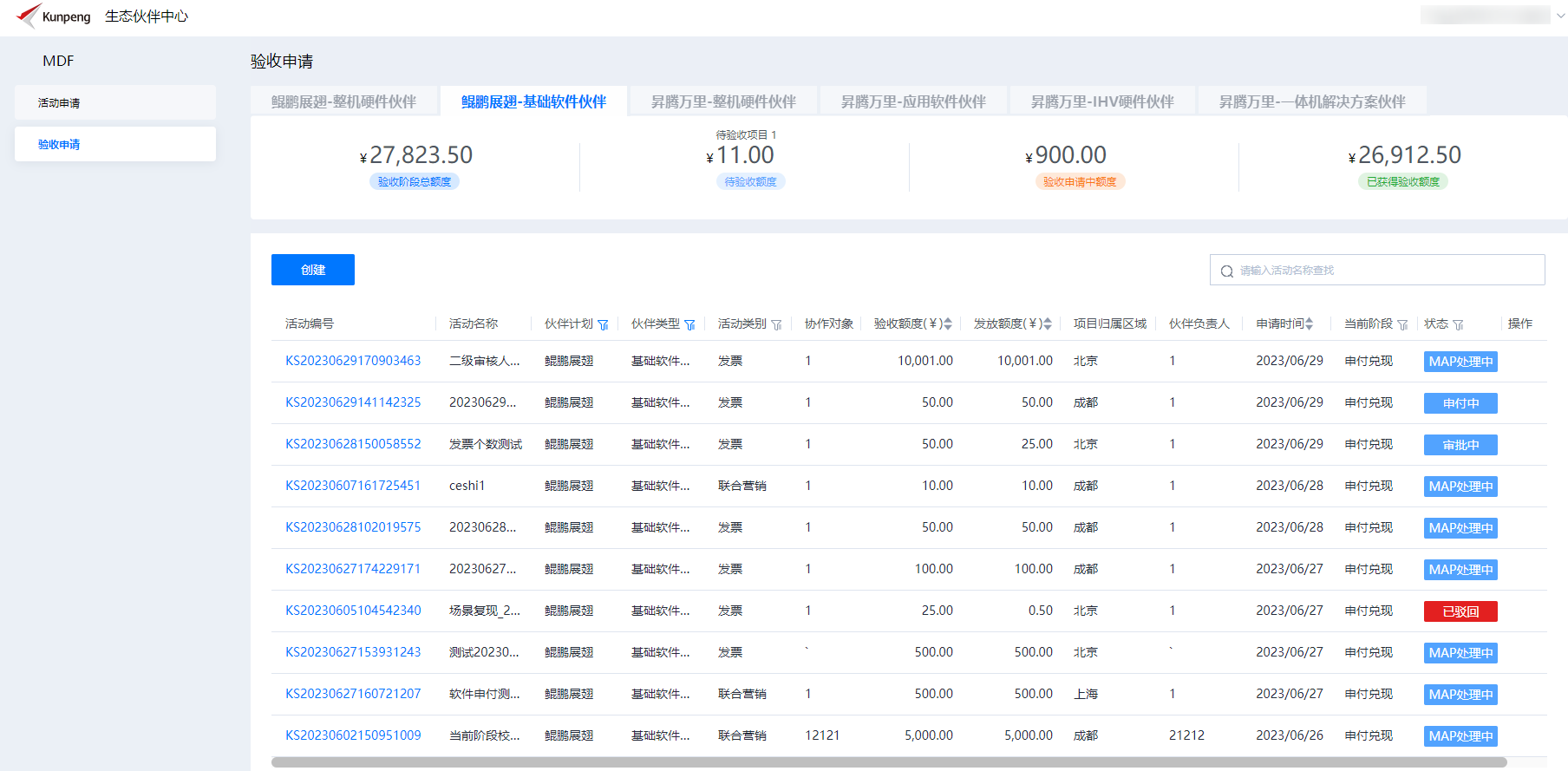Select the 鲲鹏展翅-基础软件伙伴 tab

click(x=533, y=101)
